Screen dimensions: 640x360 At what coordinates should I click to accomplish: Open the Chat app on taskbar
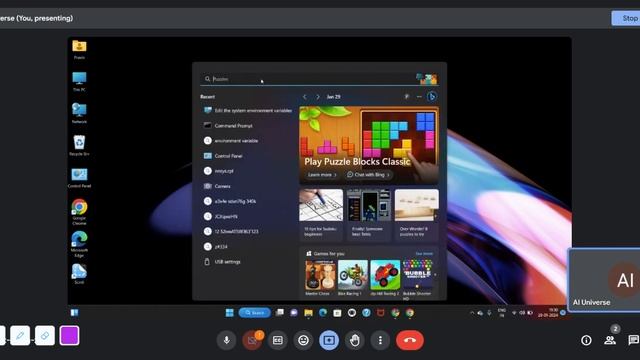click(x=294, y=313)
